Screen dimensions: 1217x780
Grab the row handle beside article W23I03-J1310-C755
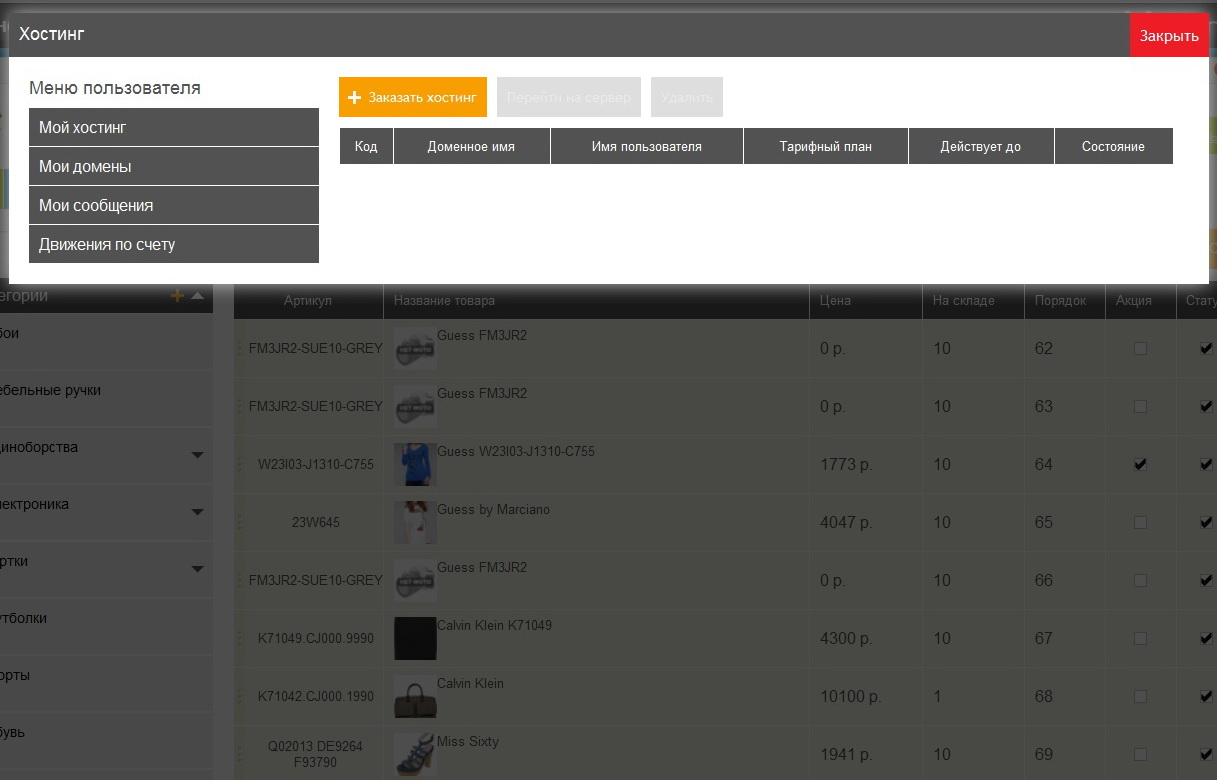[x=239, y=465]
